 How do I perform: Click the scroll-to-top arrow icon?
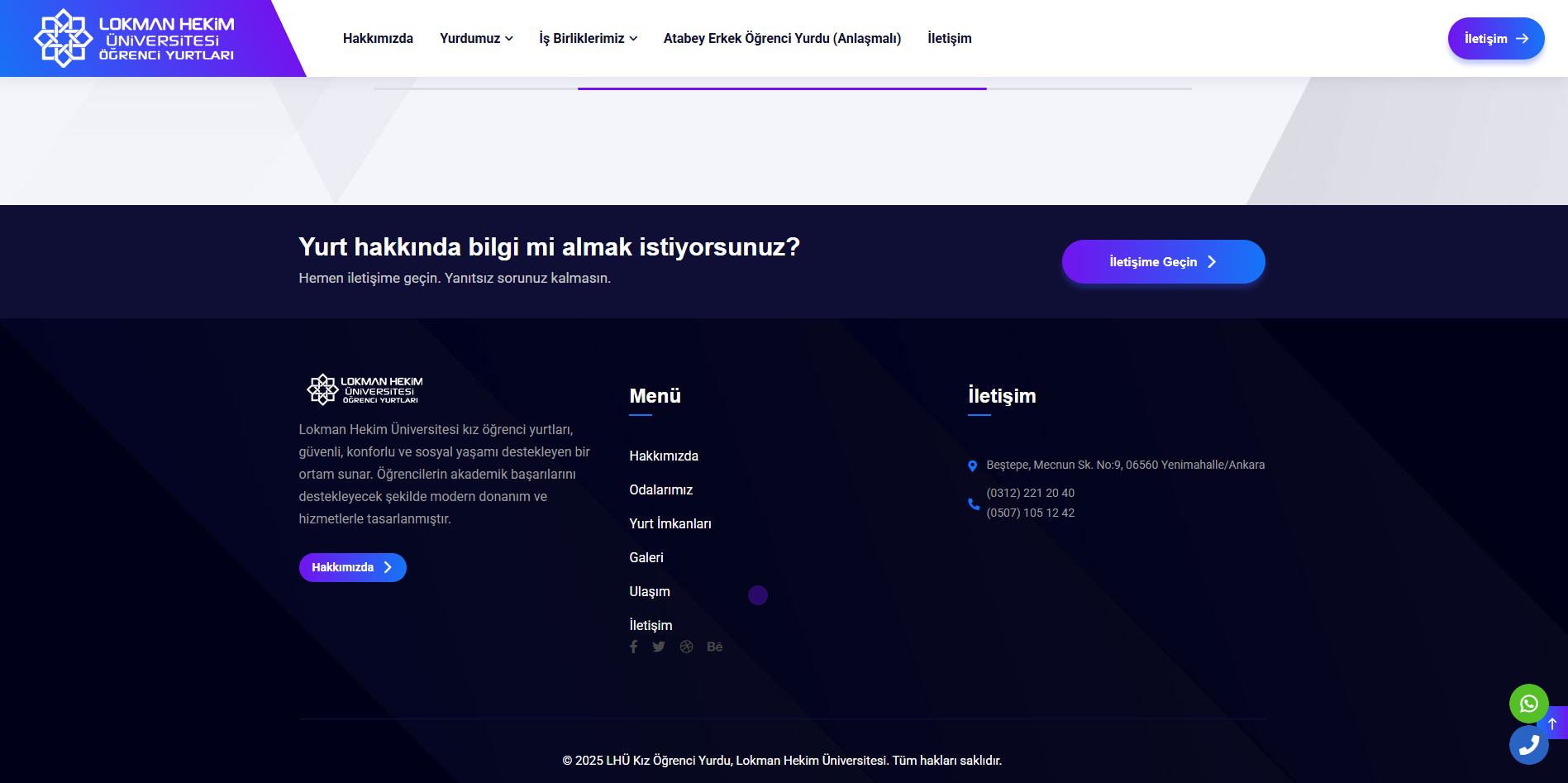(1555, 723)
